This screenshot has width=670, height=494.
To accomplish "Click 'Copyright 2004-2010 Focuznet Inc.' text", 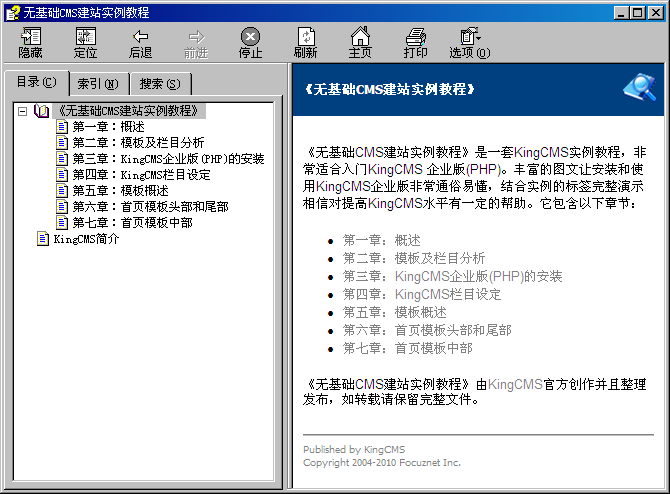I will click(382, 462).
